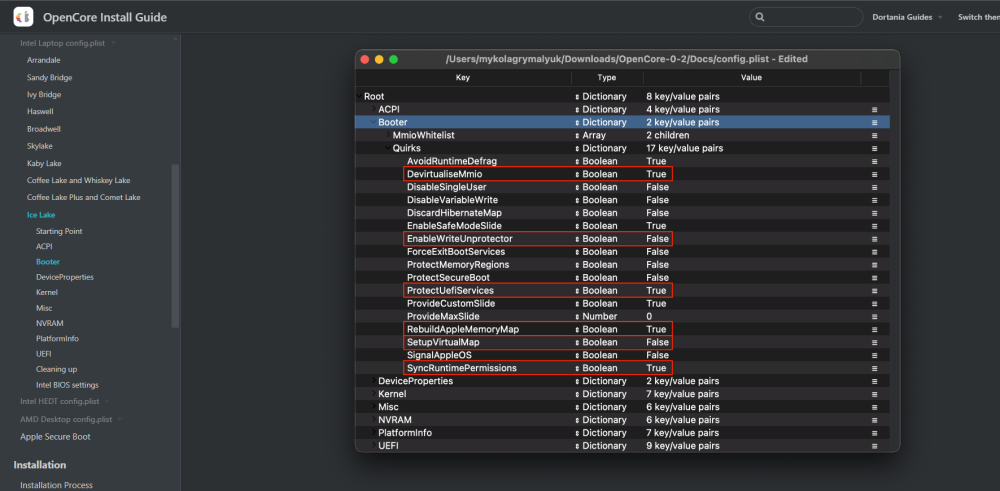Expand AMD Desktop config.plist sidebar group
This screenshot has width=1000, height=491.
(70, 419)
